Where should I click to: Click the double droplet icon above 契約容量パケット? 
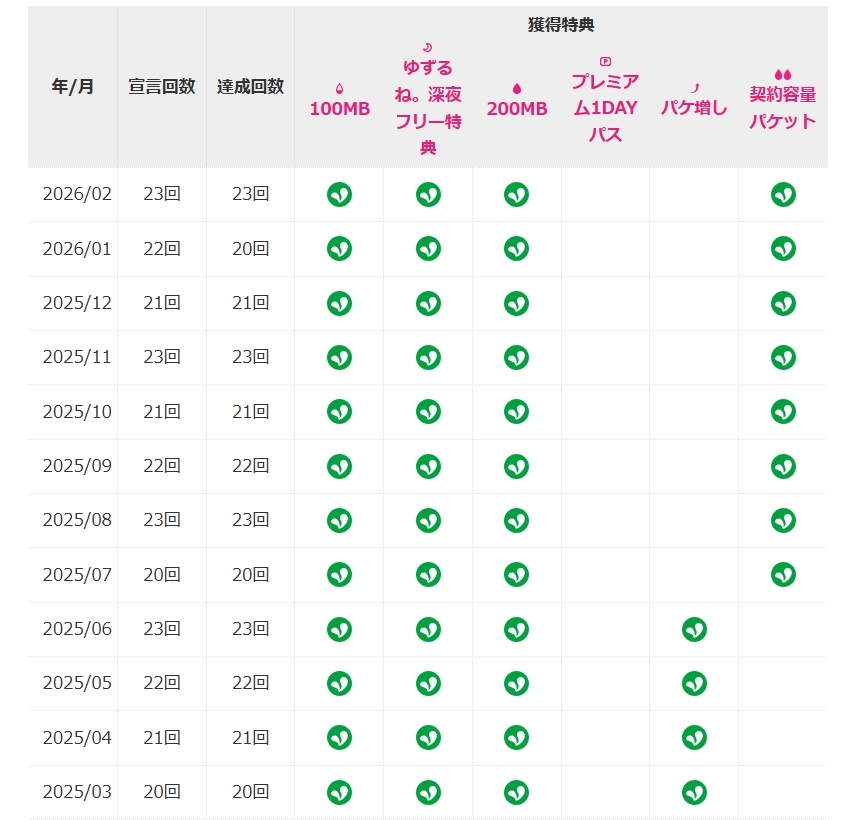point(783,74)
